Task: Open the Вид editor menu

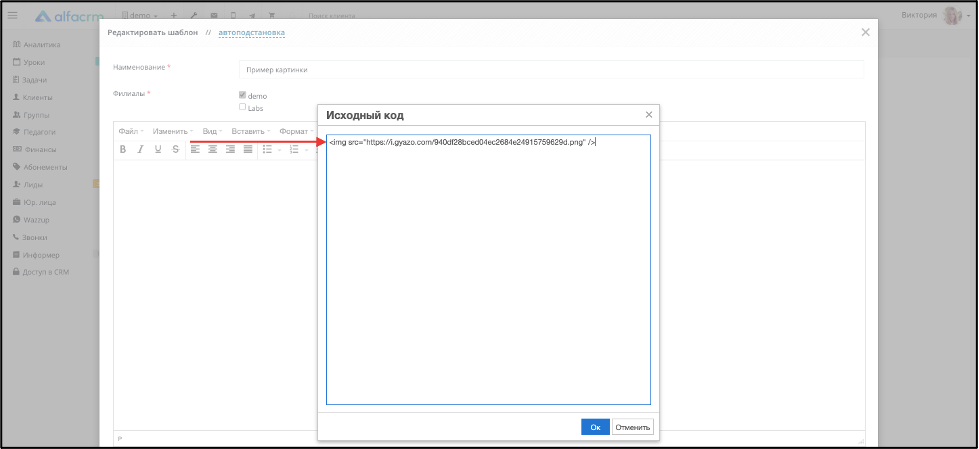Action: click(x=212, y=131)
